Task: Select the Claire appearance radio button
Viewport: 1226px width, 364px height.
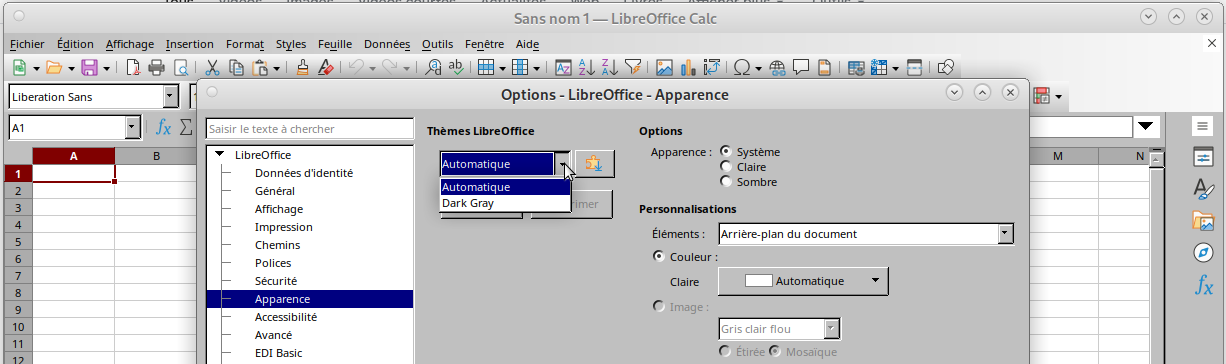Action: pos(726,167)
